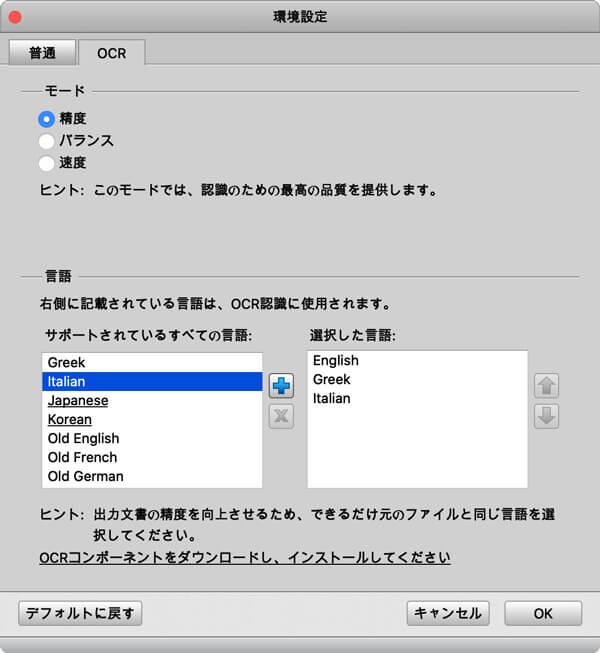
Task: Select Old German in the list
Action: click(x=152, y=476)
